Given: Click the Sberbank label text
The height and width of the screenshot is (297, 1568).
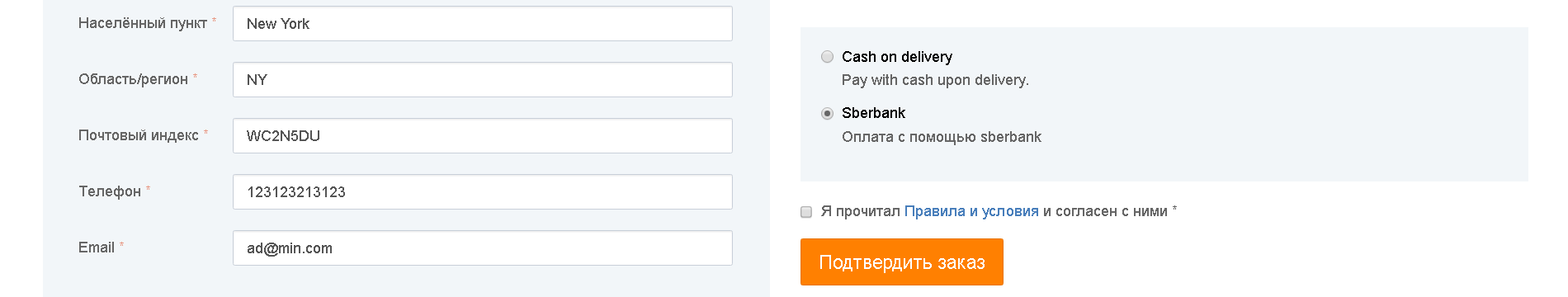Looking at the screenshot, I should point(873,113).
